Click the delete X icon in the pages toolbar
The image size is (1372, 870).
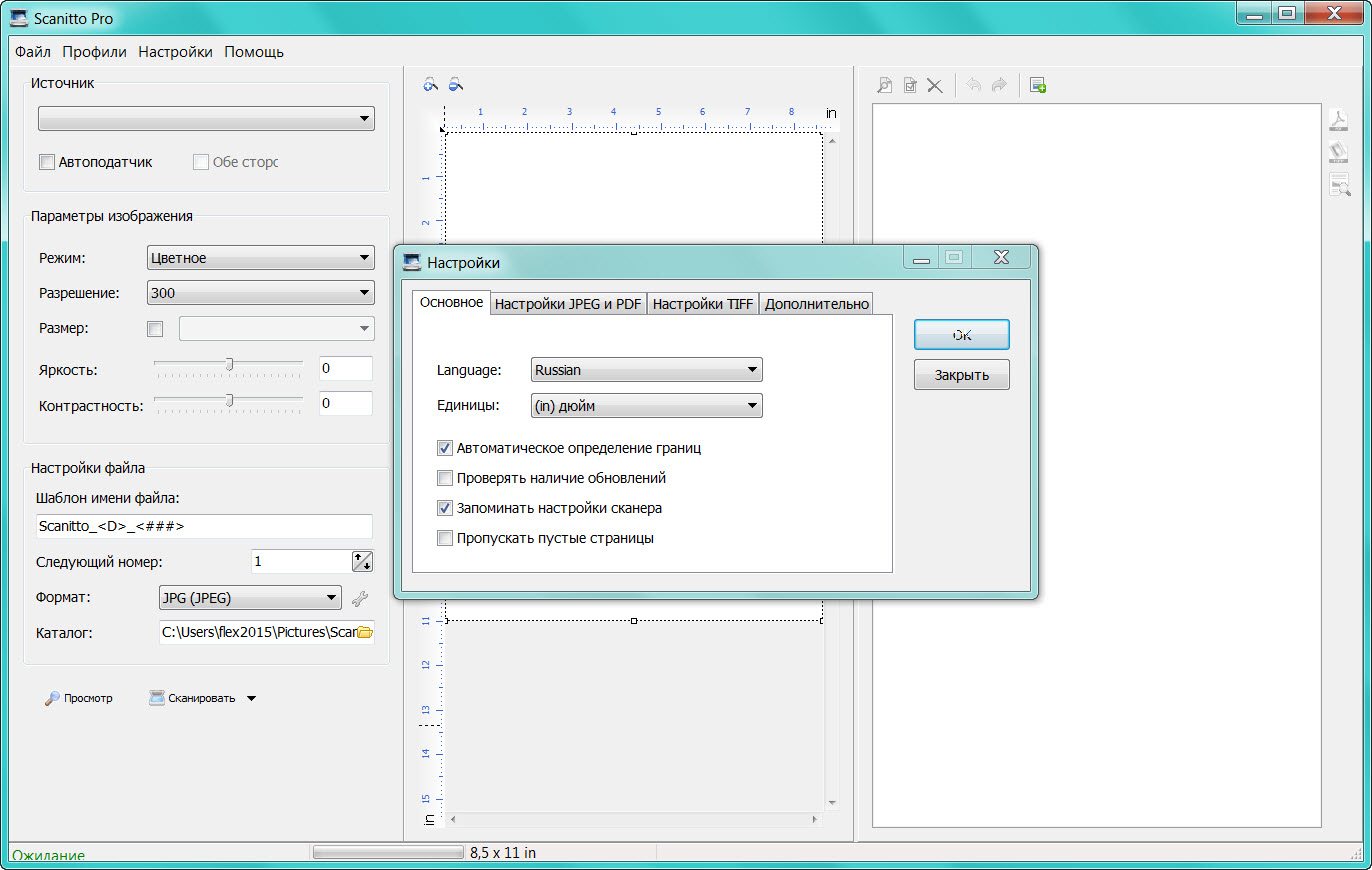click(x=935, y=86)
